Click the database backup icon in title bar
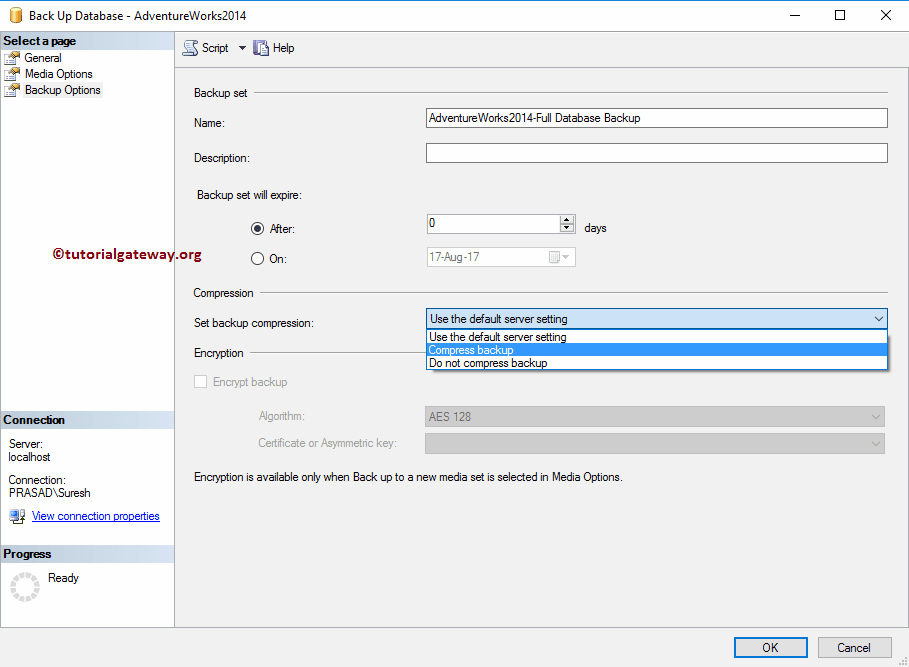Image resolution: width=909 pixels, height=667 pixels. tap(13, 15)
